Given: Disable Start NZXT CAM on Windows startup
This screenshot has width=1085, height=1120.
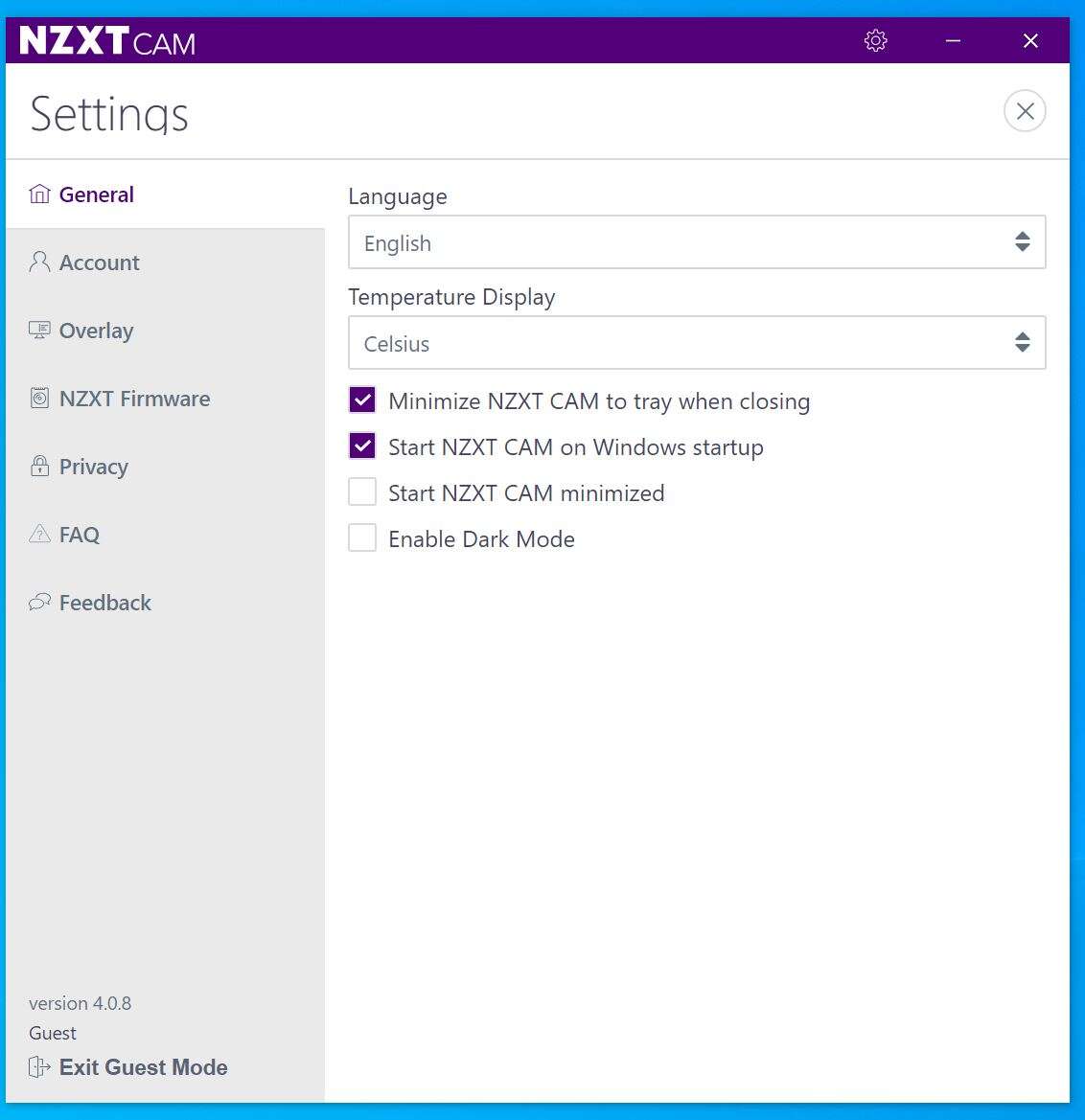Looking at the screenshot, I should tap(362, 446).
